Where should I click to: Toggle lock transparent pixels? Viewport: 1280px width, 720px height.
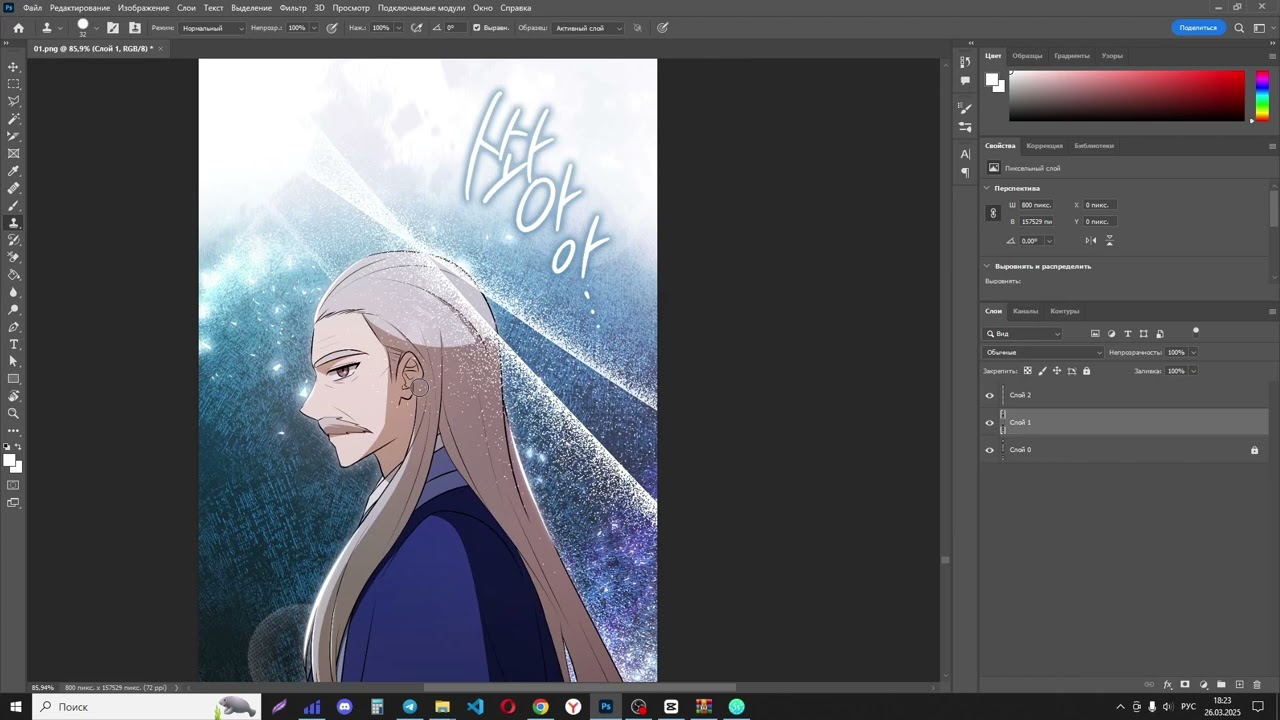[1027, 371]
